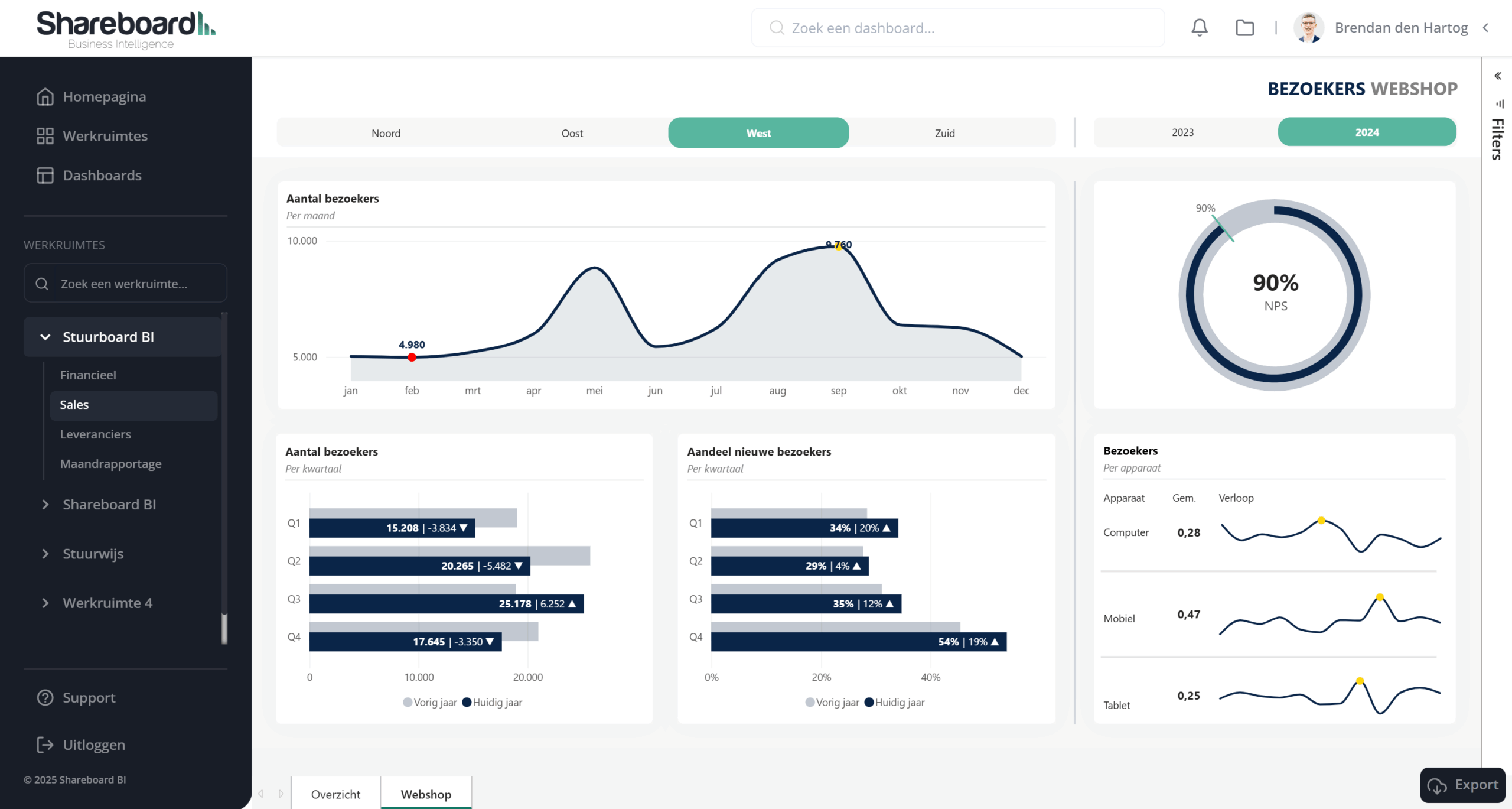Open the Leveranciers page
1512x809 pixels.
96,434
